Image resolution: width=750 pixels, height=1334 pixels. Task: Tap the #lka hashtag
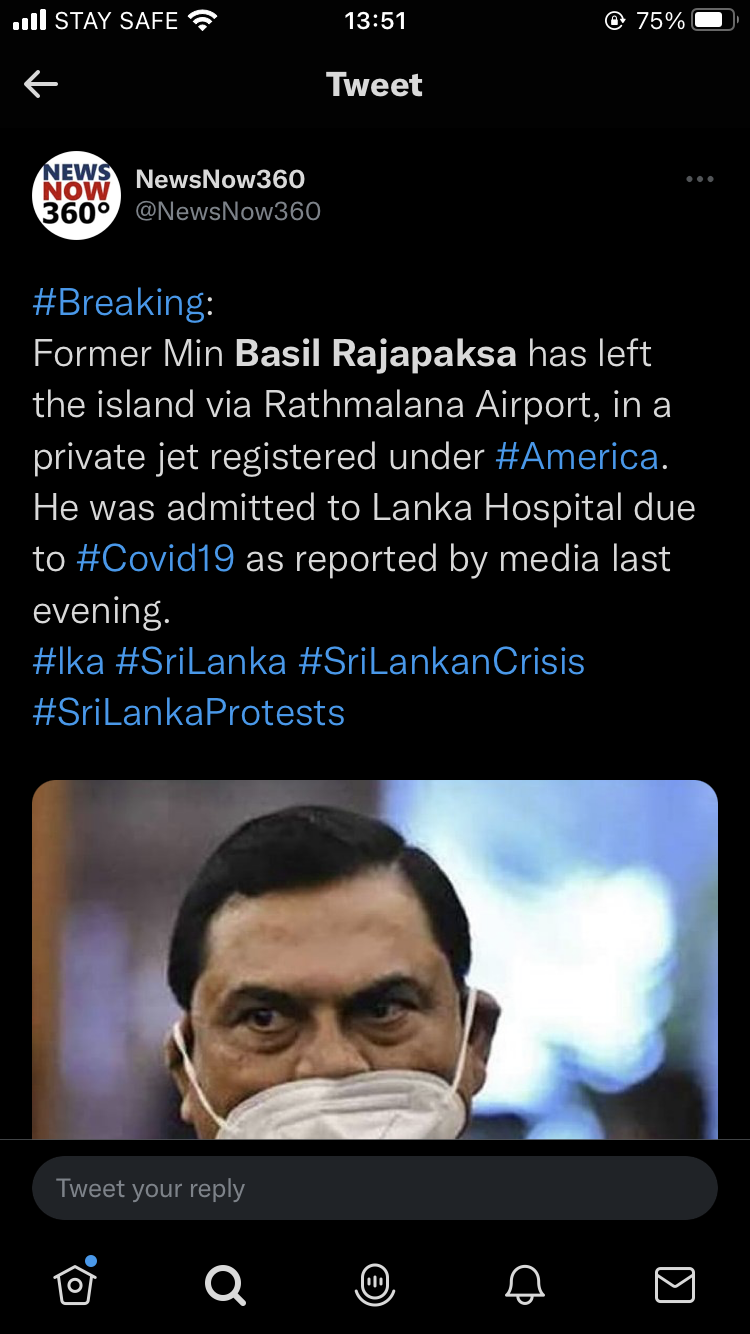pyautogui.click(x=68, y=662)
